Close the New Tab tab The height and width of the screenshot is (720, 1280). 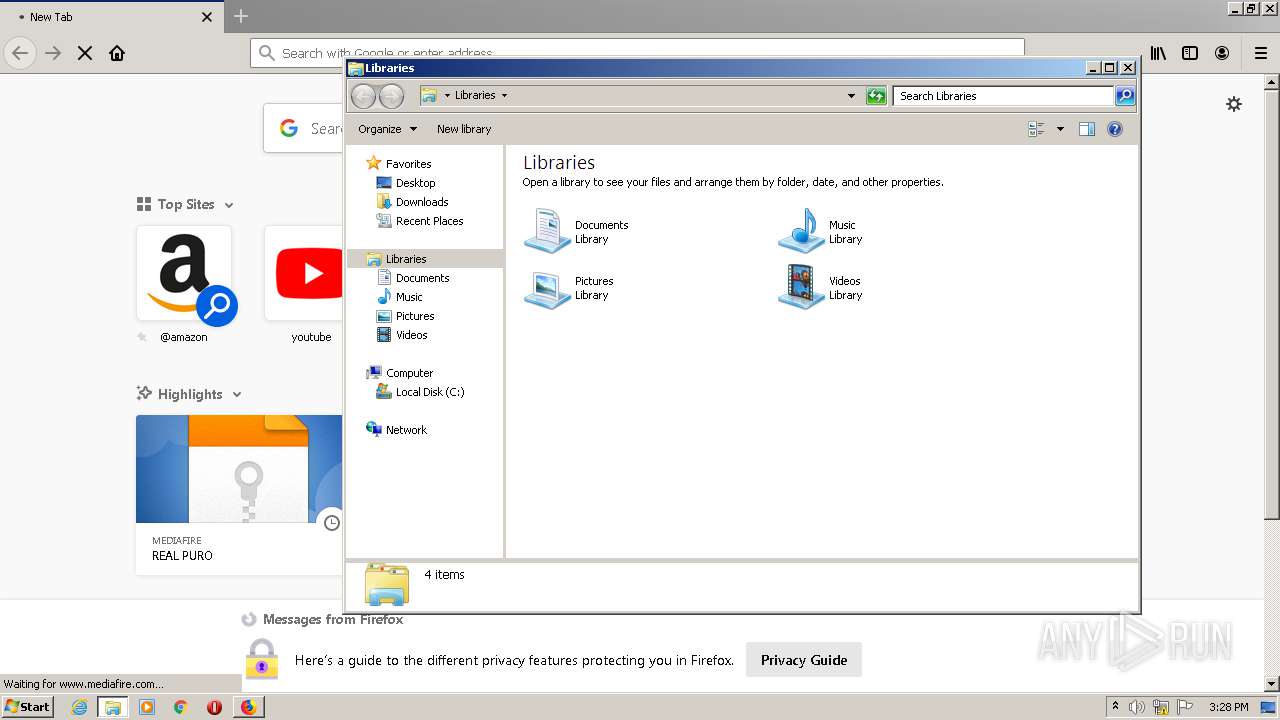pos(207,17)
